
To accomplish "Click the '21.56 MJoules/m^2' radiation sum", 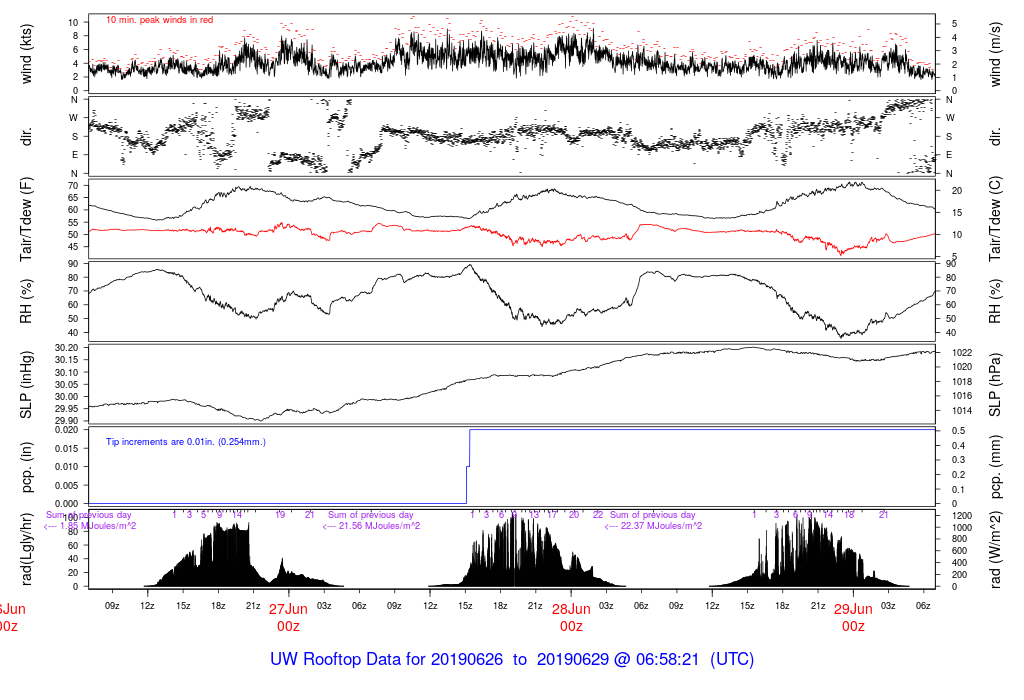I will tap(379, 526).
